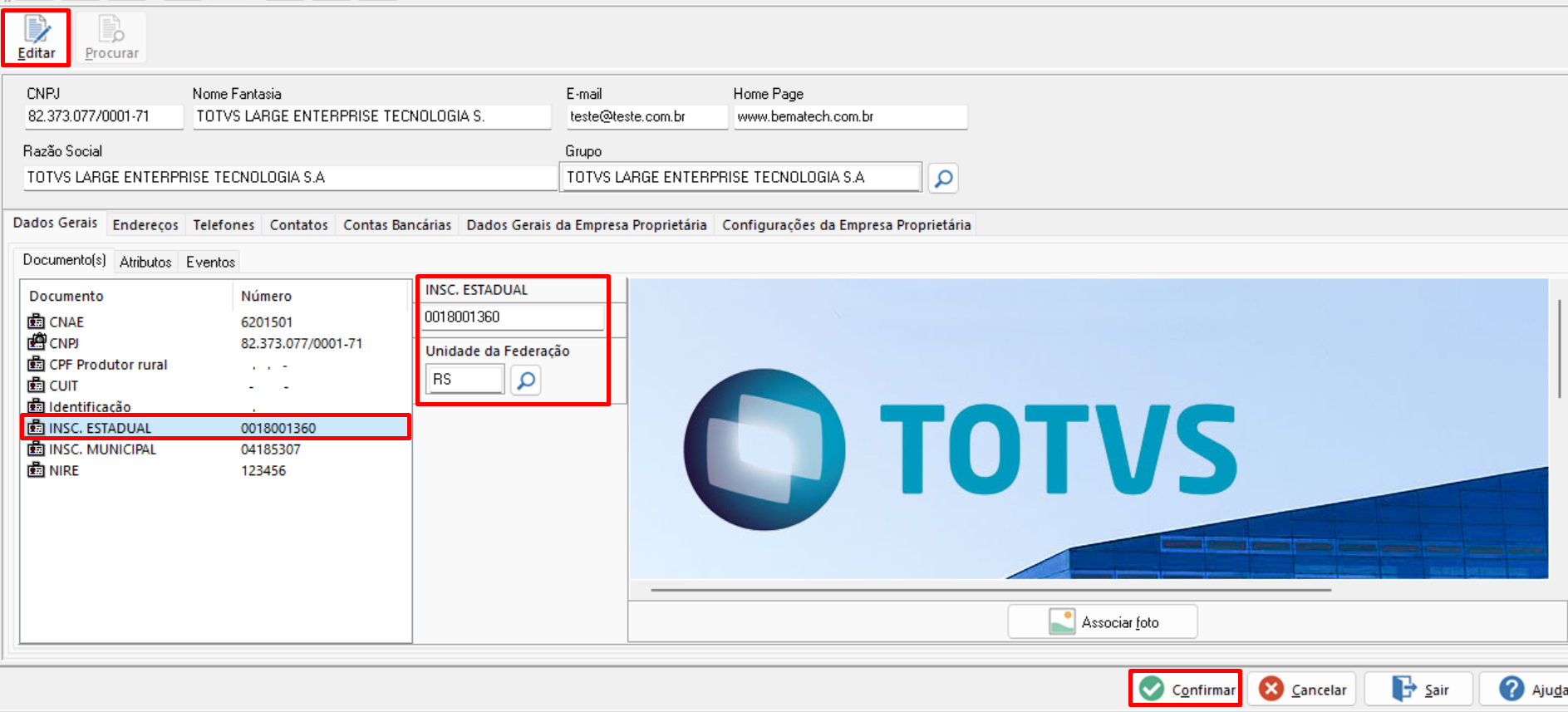Open Dados Gerais da Empresa Proprietária tab
Screen dimensions: 1568x712
pyautogui.click(x=587, y=225)
